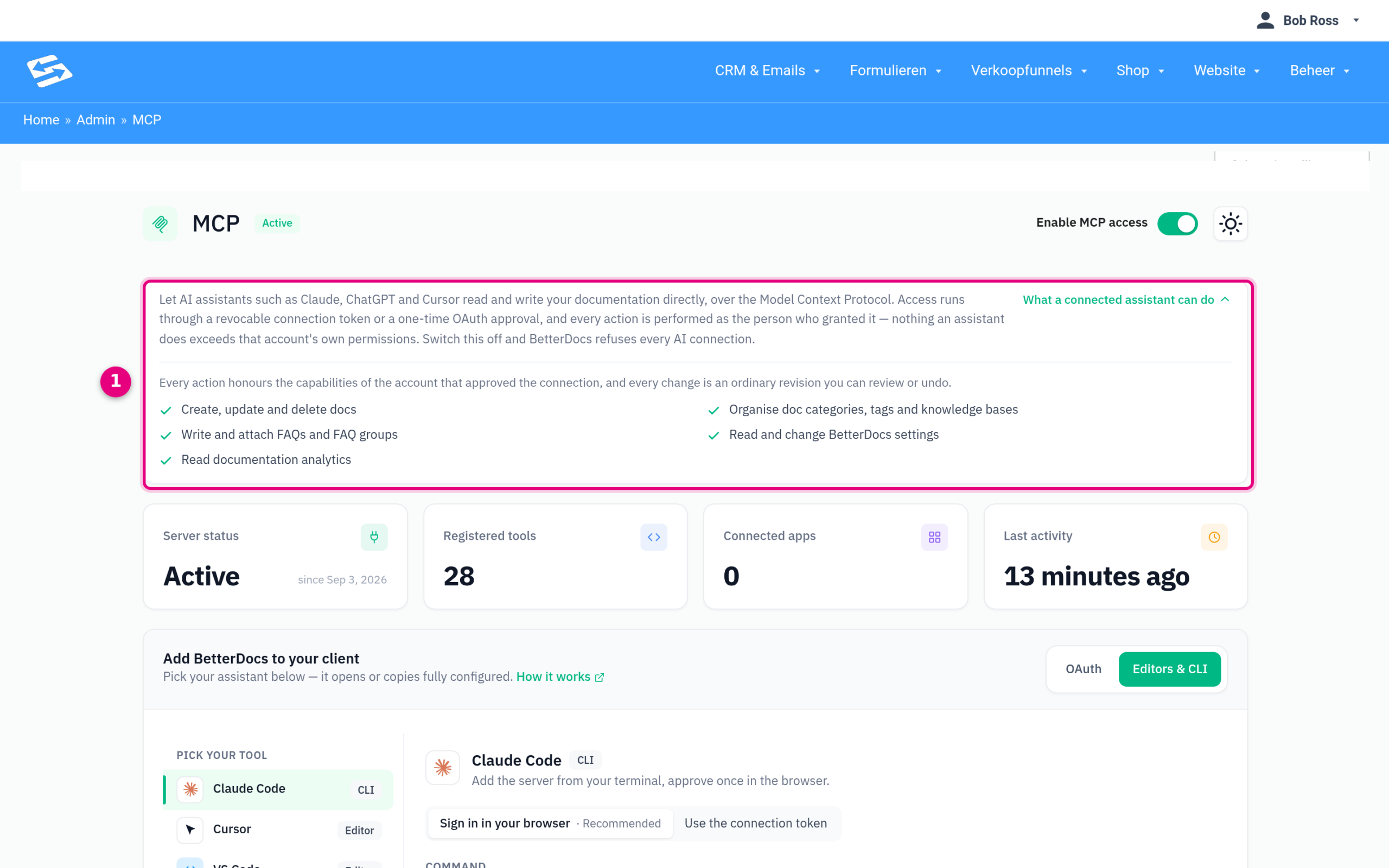Click the user avatar icon beside Bob Ross
The image size is (1389, 868).
1265,20
